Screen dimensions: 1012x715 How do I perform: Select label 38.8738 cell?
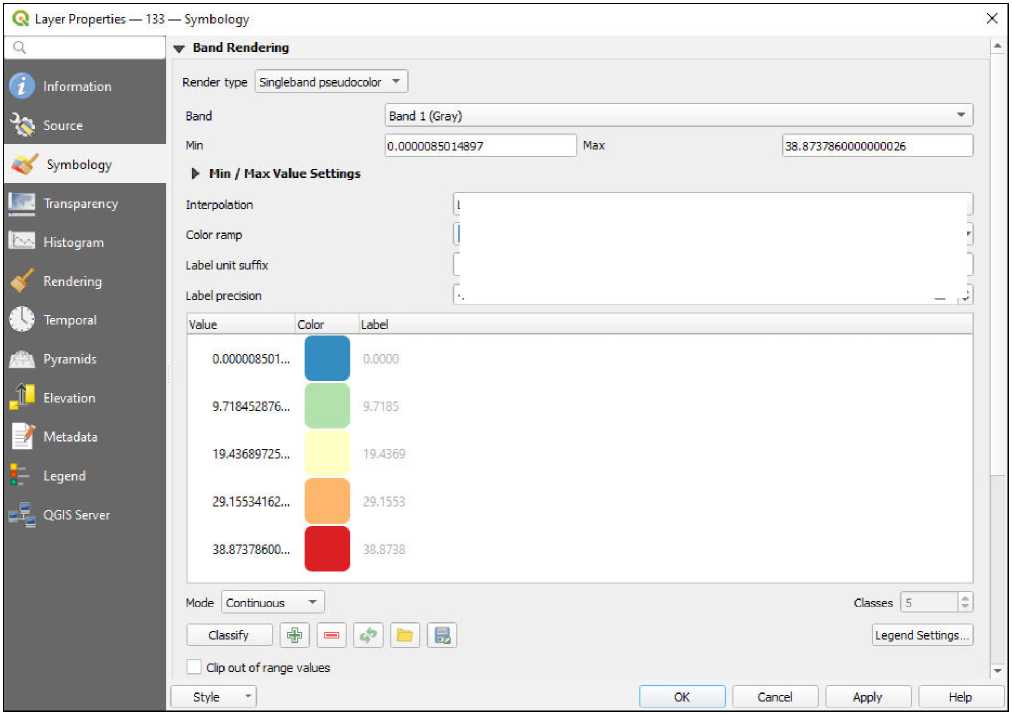pos(384,550)
